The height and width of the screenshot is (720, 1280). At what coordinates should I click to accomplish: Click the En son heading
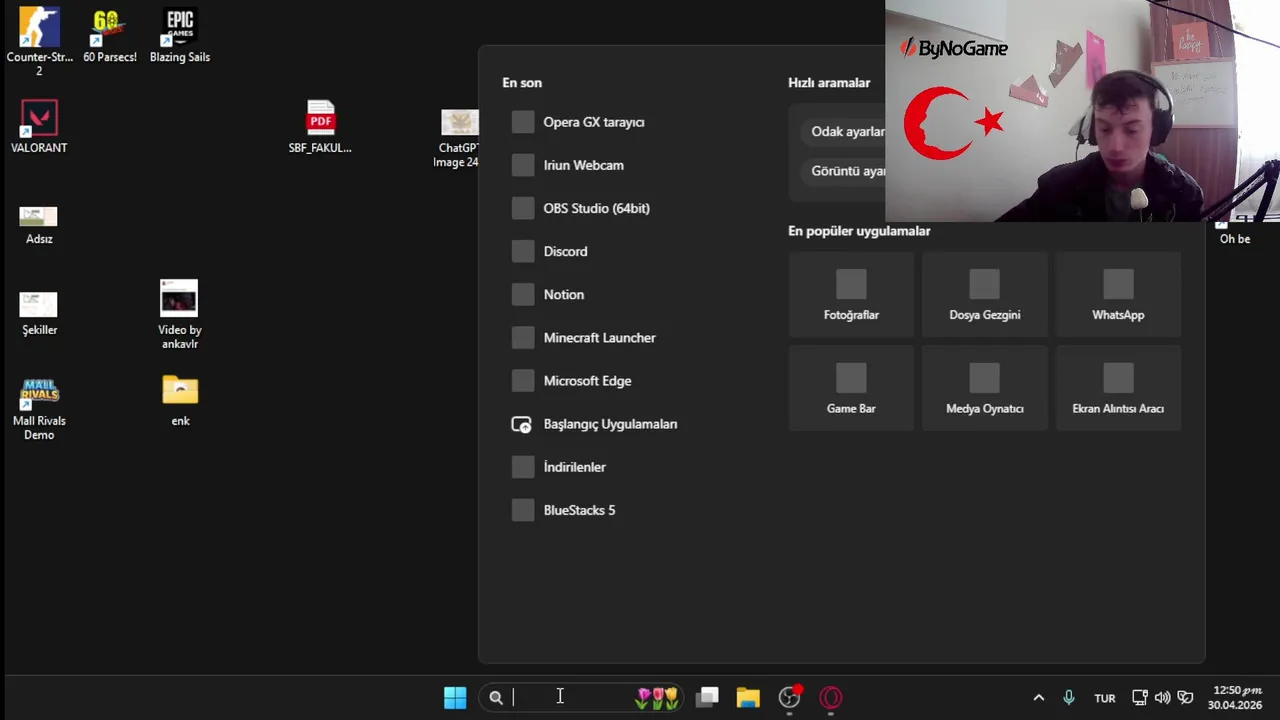point(522,83)
